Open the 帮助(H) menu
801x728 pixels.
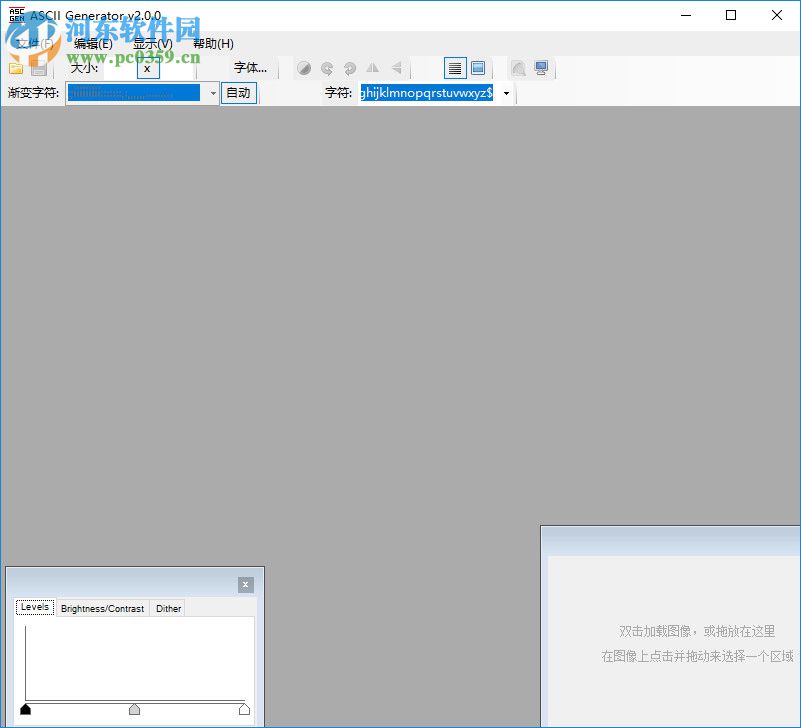[212, 44]
